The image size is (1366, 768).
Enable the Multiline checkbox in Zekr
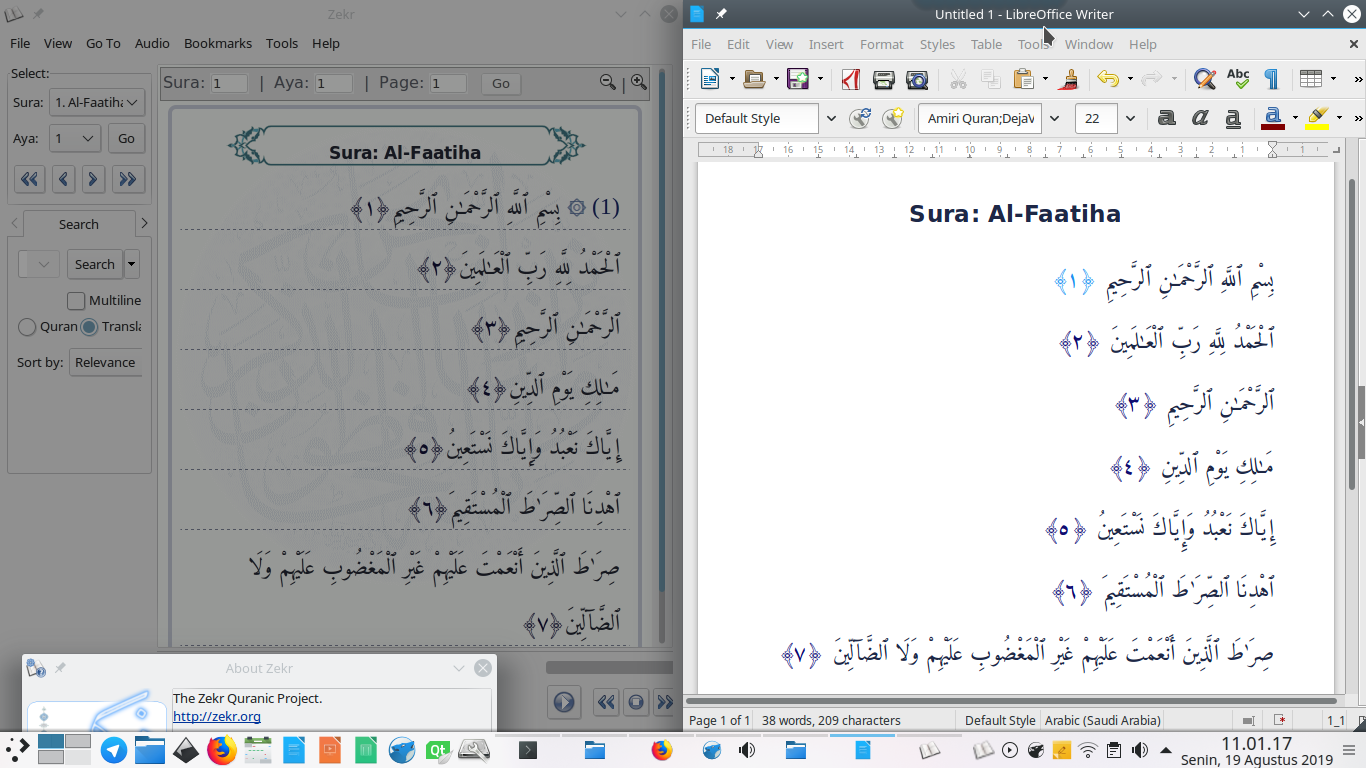pos(76,300)
